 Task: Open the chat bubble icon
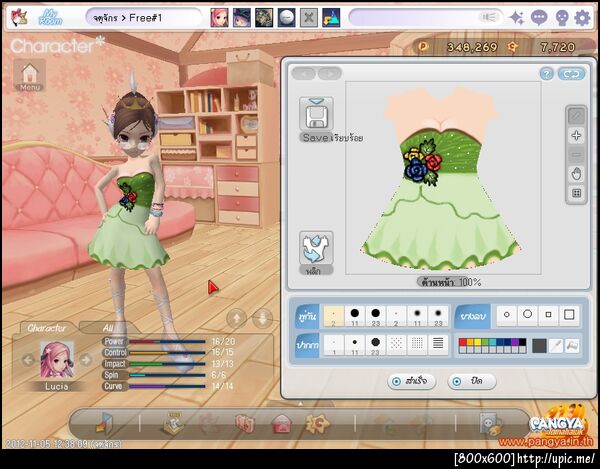tap(539, 18)
